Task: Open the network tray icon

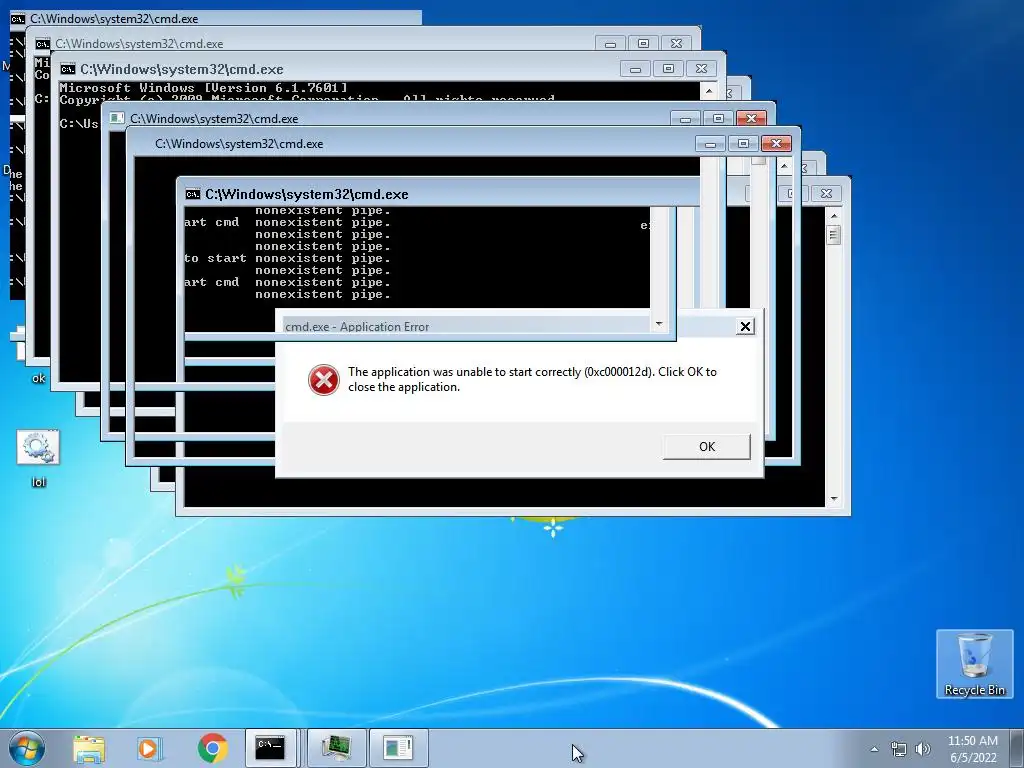Action: pyautogui.click(x=899, y=749)
